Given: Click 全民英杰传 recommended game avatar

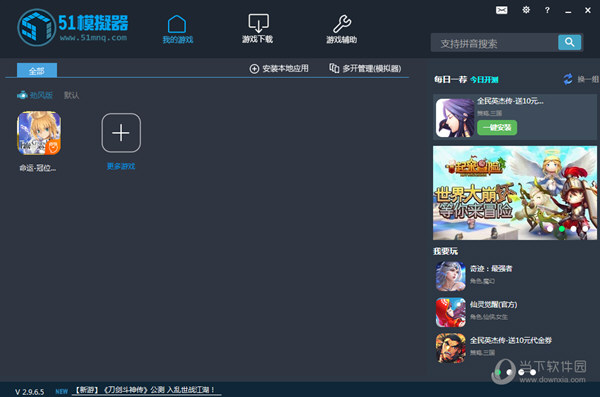Looking at the screenshot, I should coord(455,118).
